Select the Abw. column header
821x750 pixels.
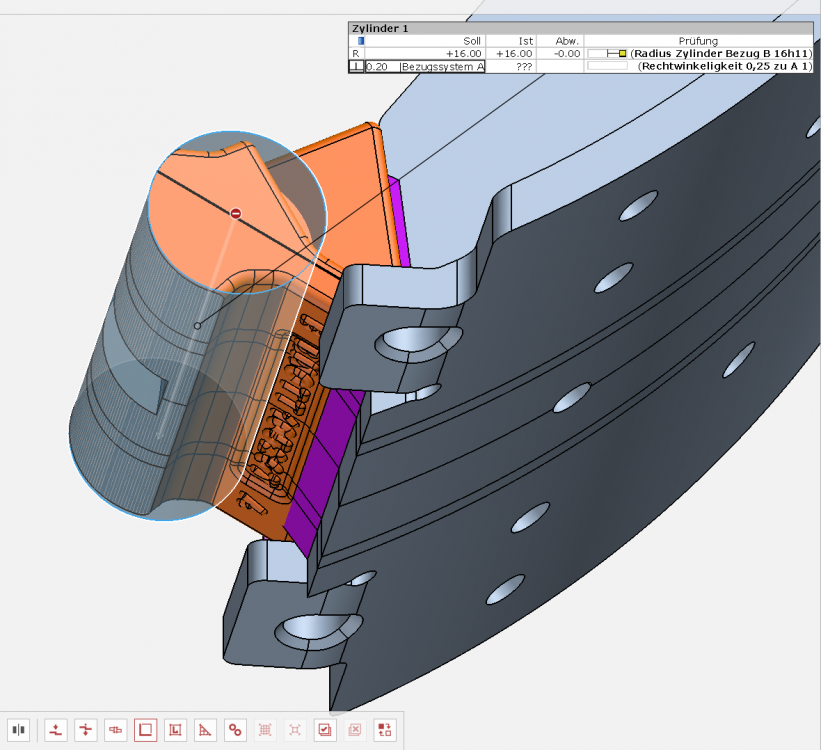(567, 41)
